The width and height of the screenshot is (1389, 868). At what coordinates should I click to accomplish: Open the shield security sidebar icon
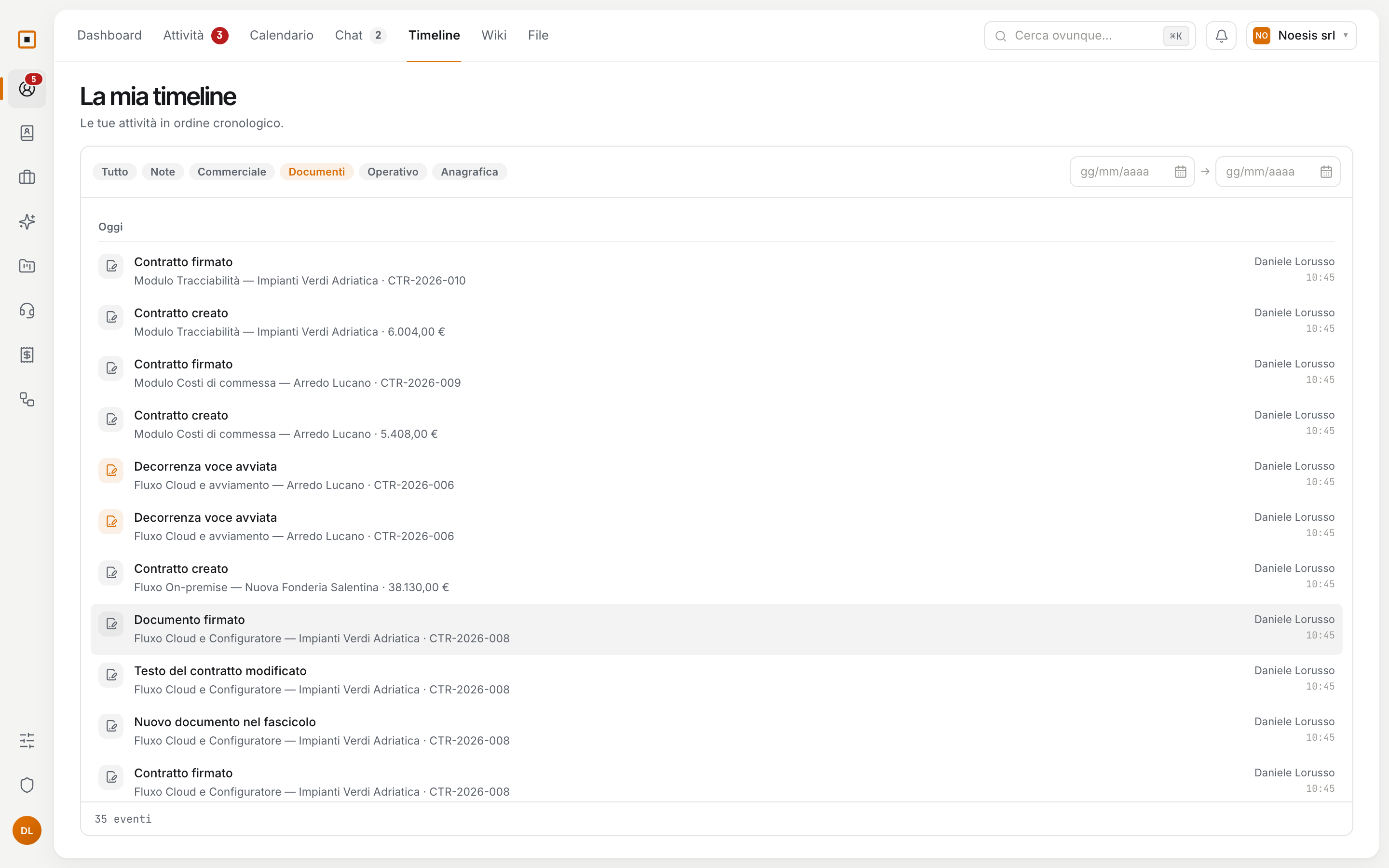click(x=27, y=785)
